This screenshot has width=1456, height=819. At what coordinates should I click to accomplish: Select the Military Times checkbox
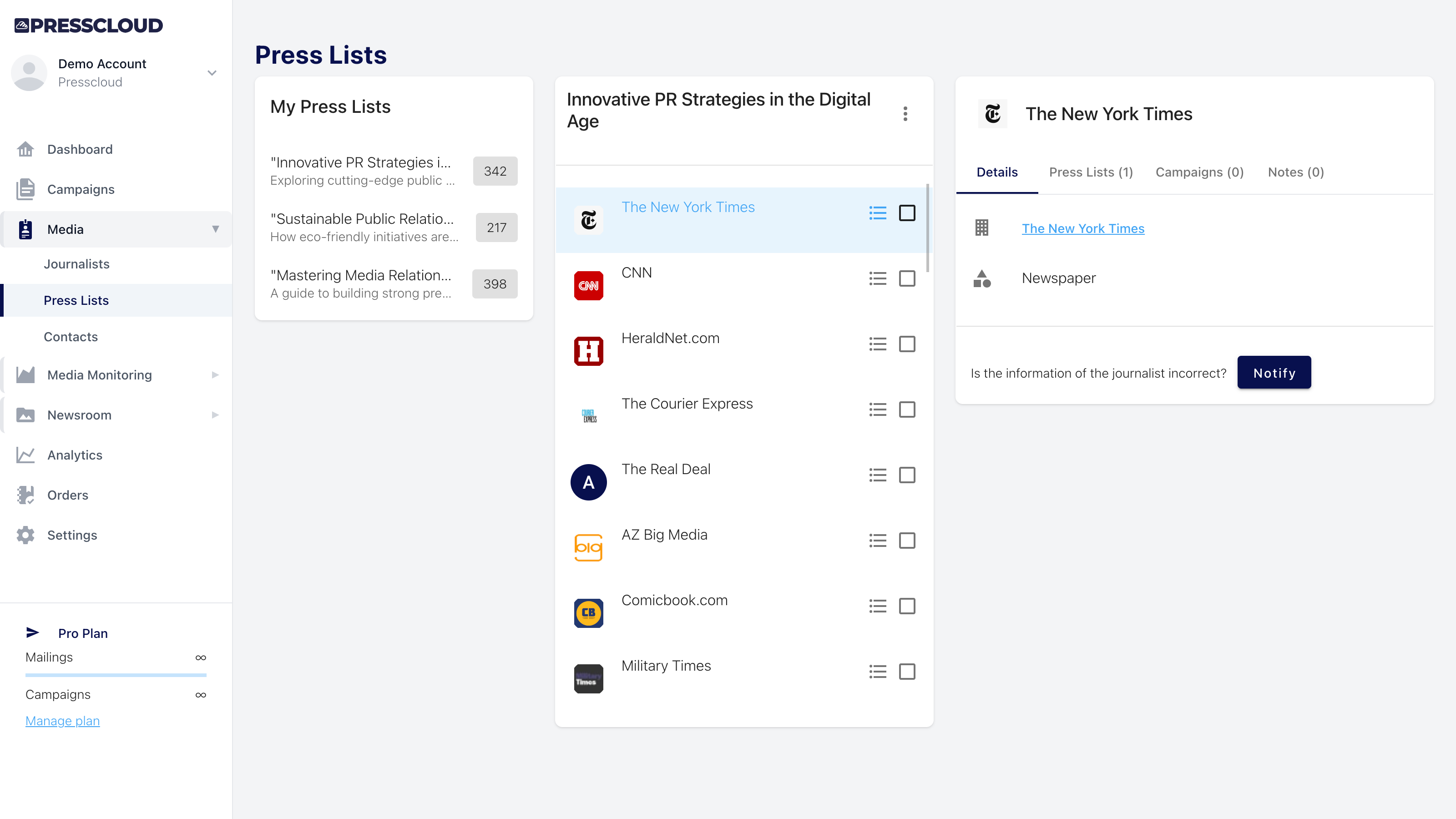(x=907, y=672)
